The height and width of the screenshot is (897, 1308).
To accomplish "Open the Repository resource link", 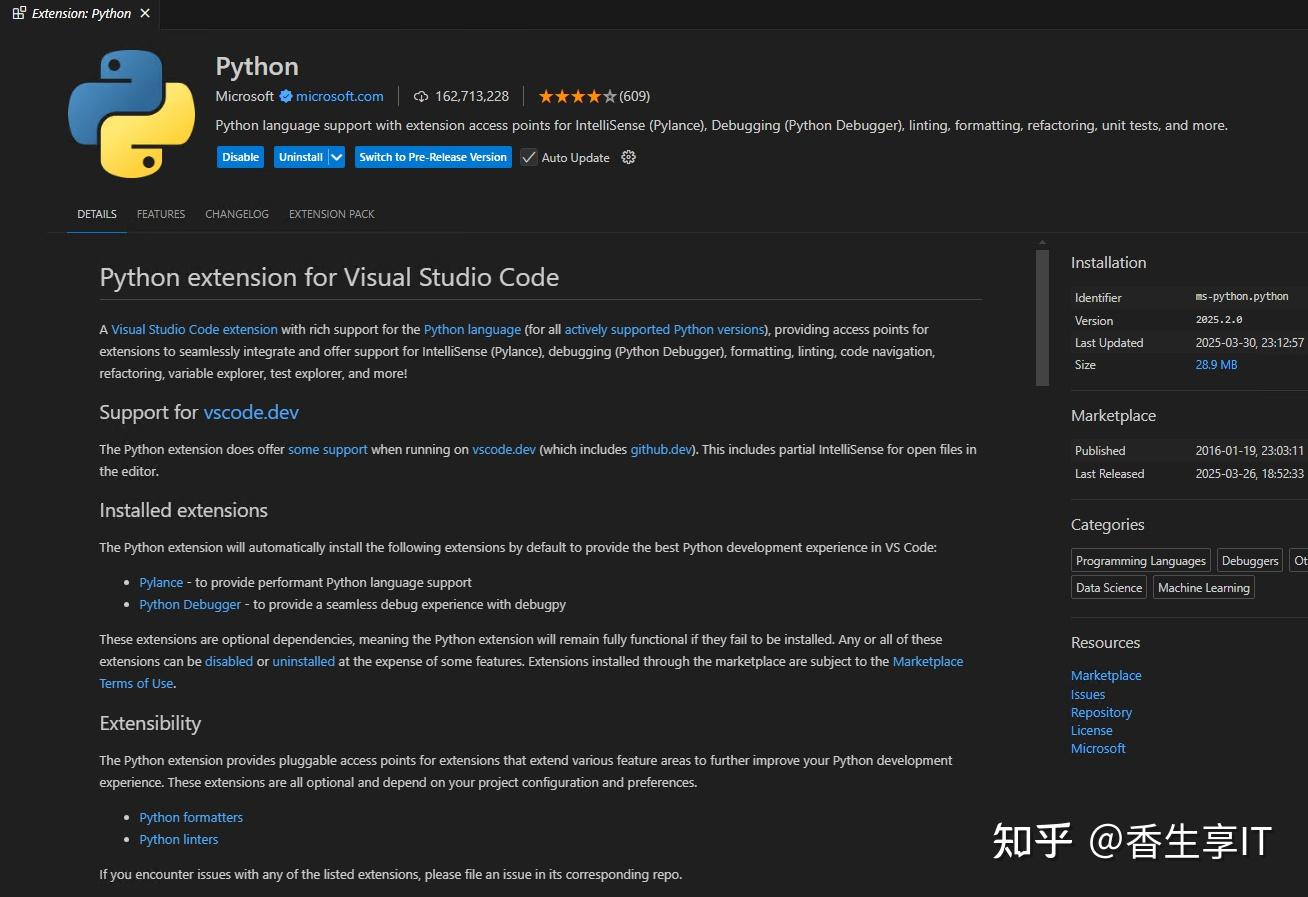I will (x=1101, y=712).
